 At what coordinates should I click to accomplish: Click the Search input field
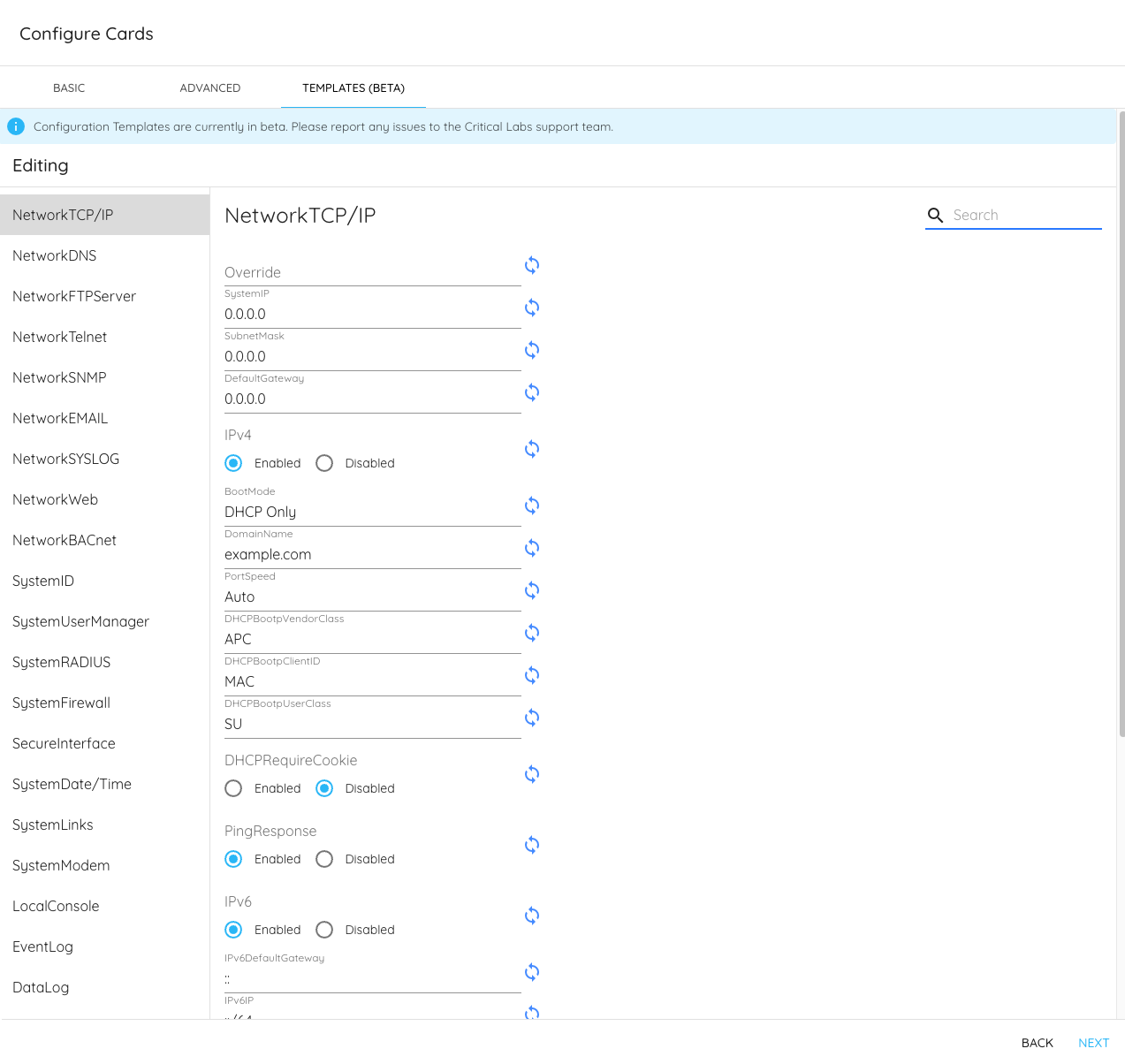click(x=1027, y=215)
